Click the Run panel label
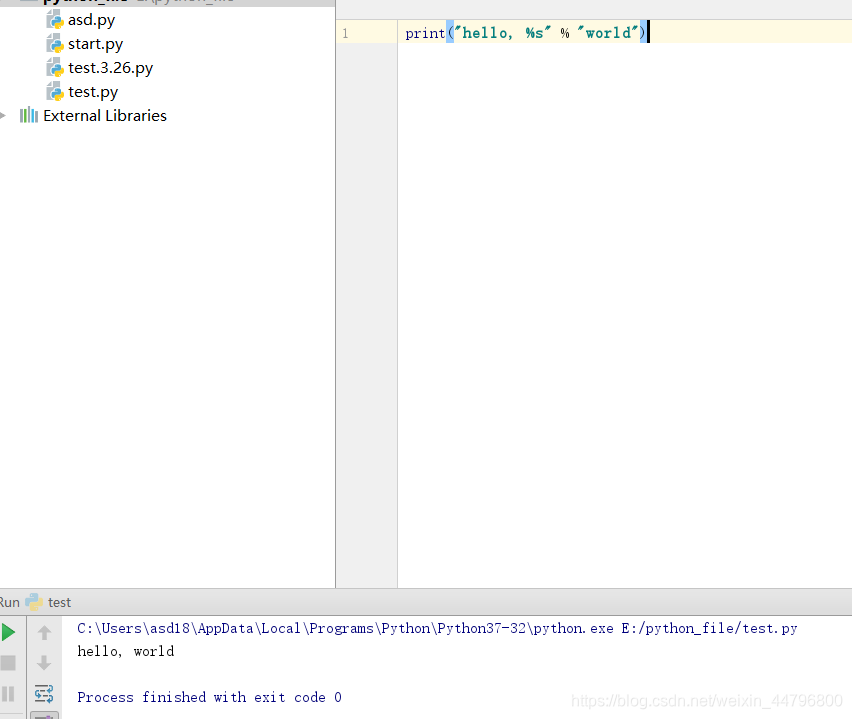Viewport: 852px width, 719px height. pyautogui.click(x=10, y=602)
